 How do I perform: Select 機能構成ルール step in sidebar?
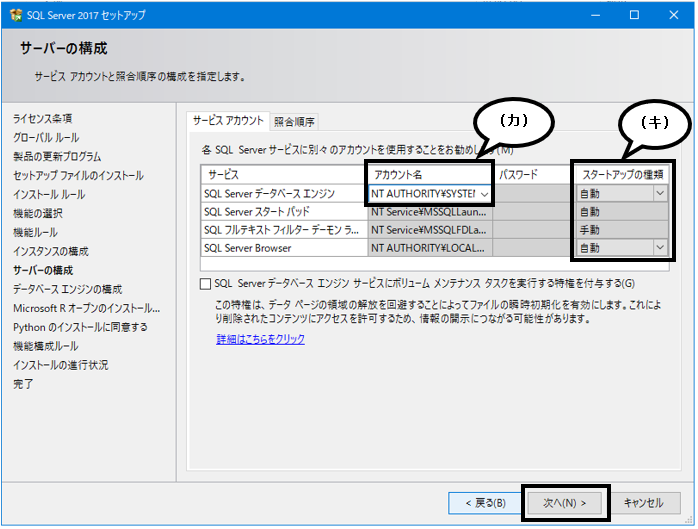point(45,346)
